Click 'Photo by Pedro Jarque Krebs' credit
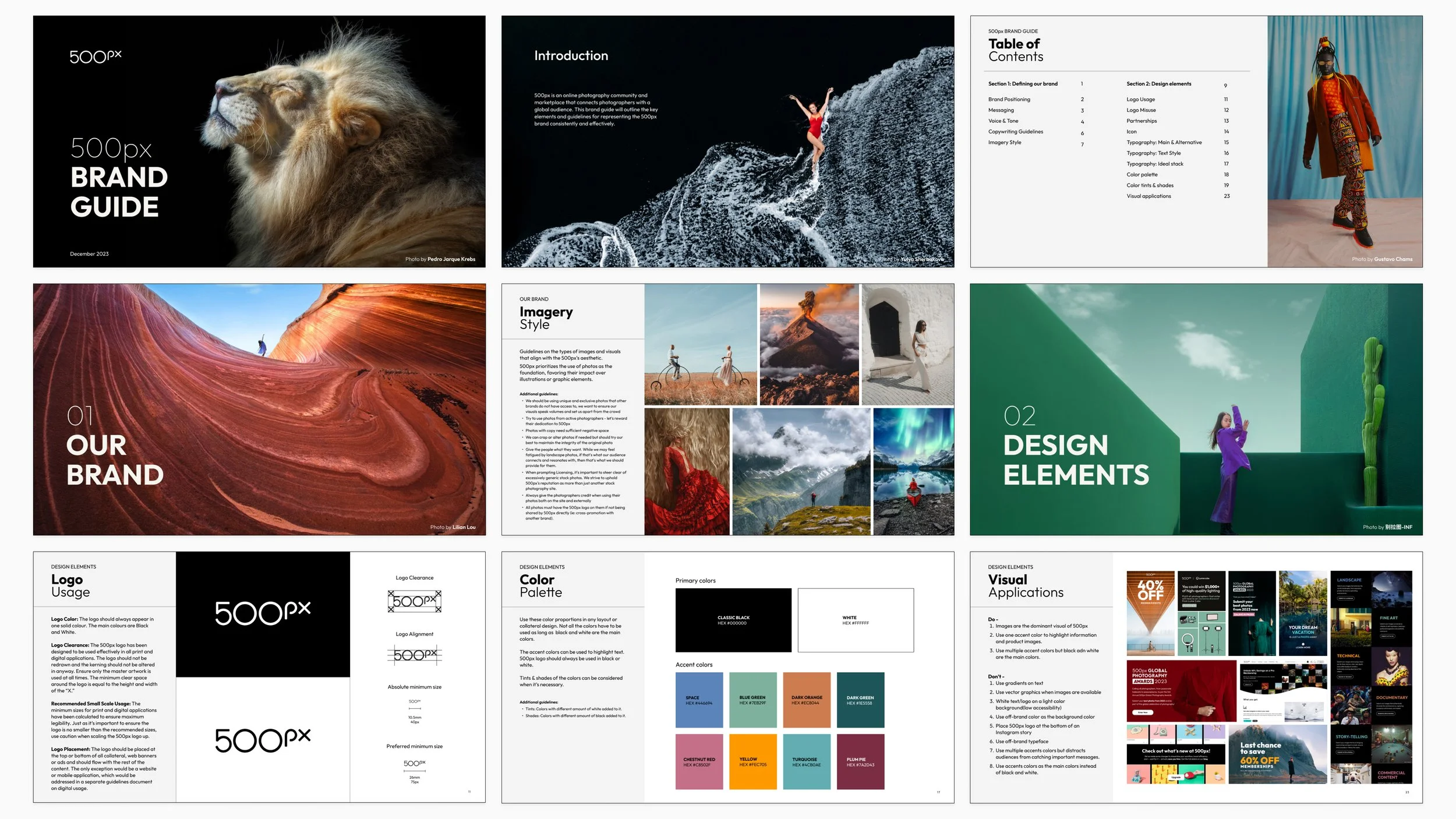Image resolution: width=1456 pixels, height=819 pixels. pos(440,259)
